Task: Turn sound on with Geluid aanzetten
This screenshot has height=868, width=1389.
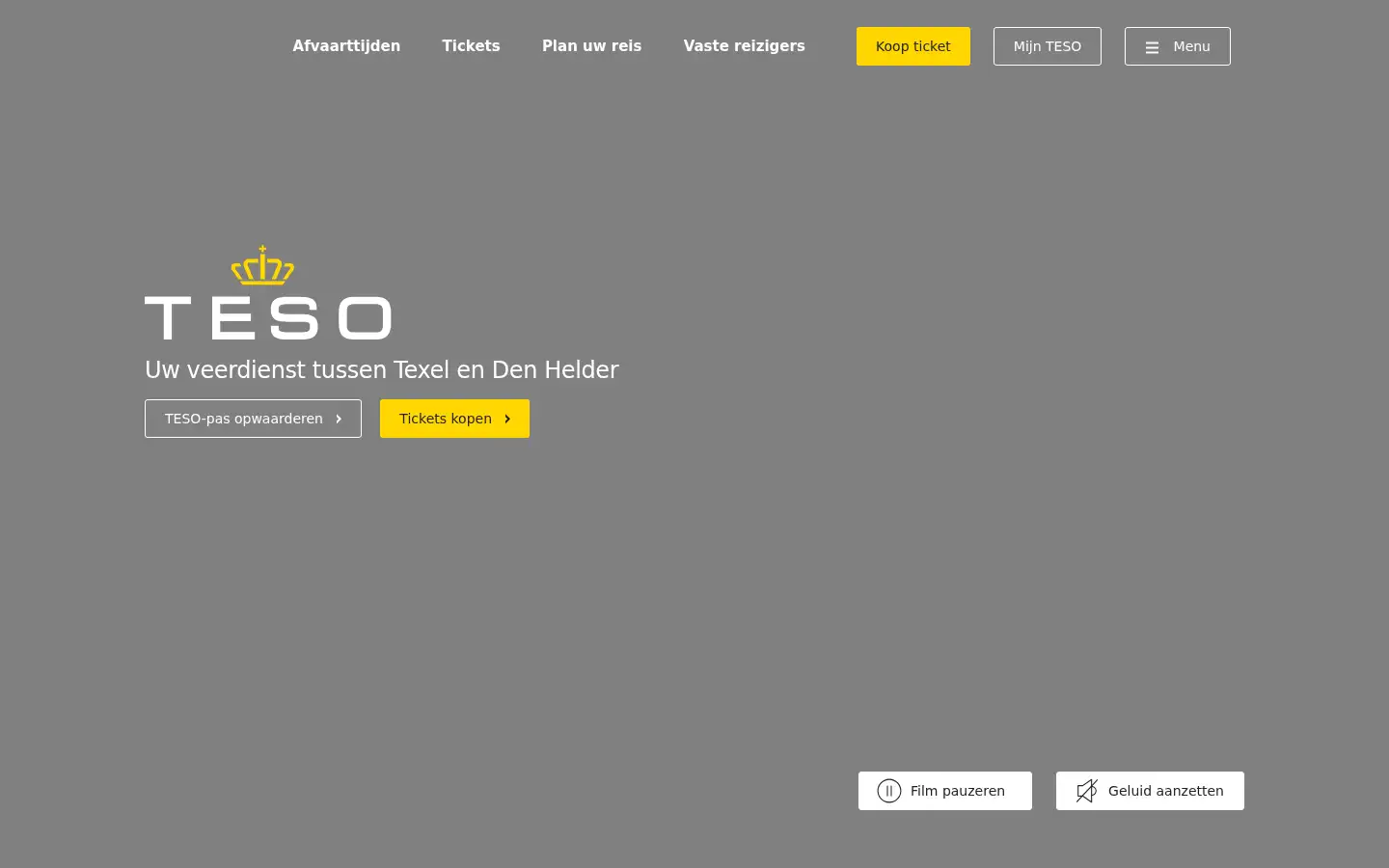Action: click(1150, 791)
